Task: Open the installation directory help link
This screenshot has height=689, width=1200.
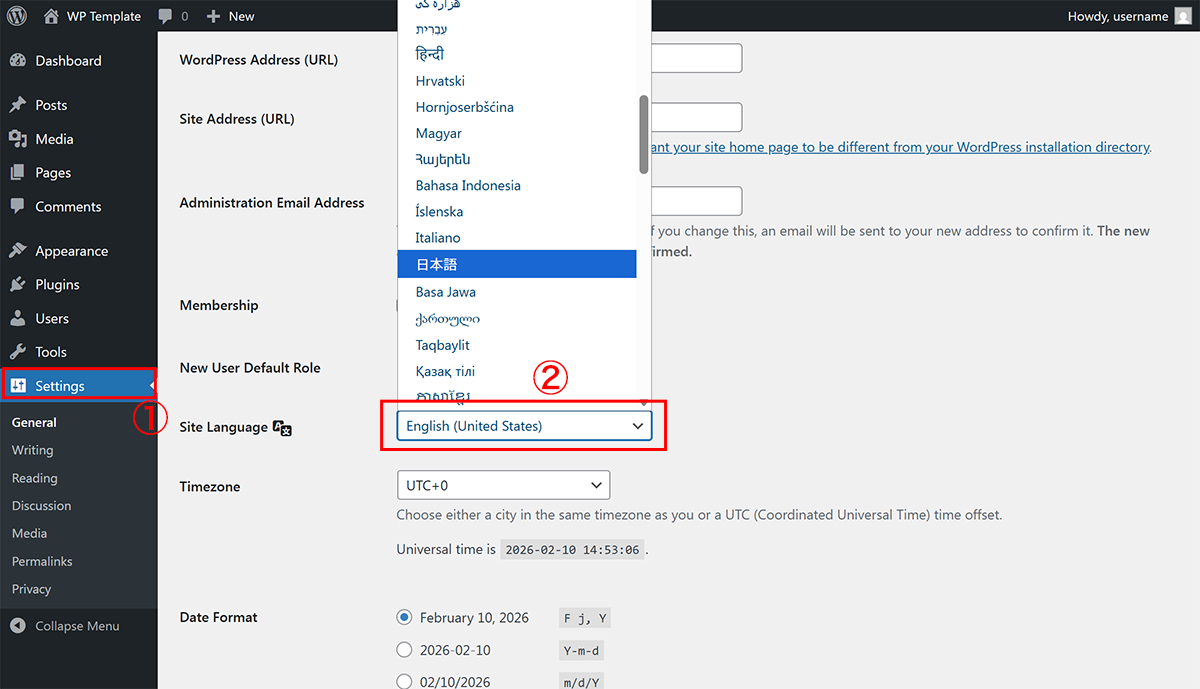Action: 899,147
